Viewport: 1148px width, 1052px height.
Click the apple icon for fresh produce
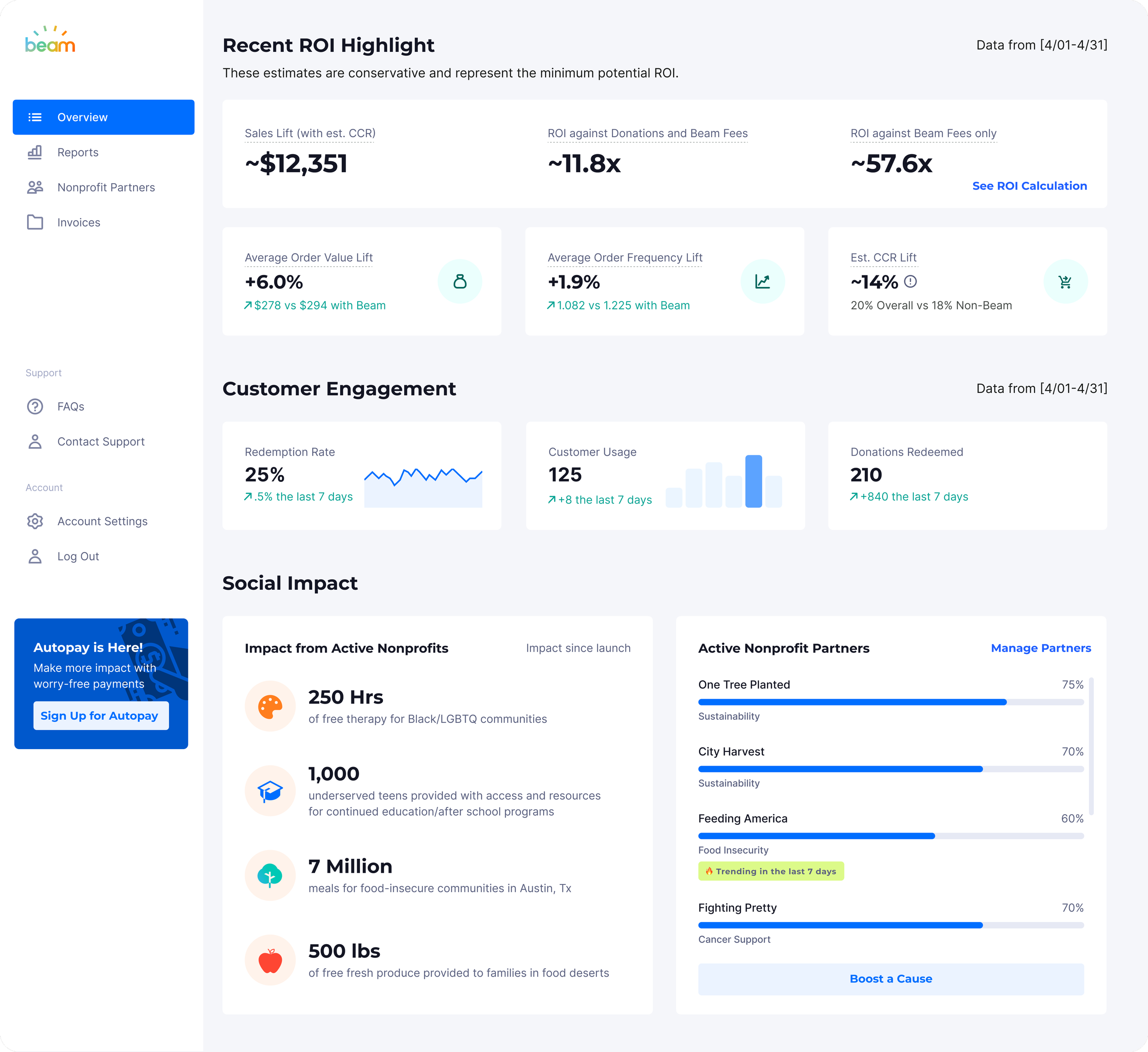tap(270, 960)
